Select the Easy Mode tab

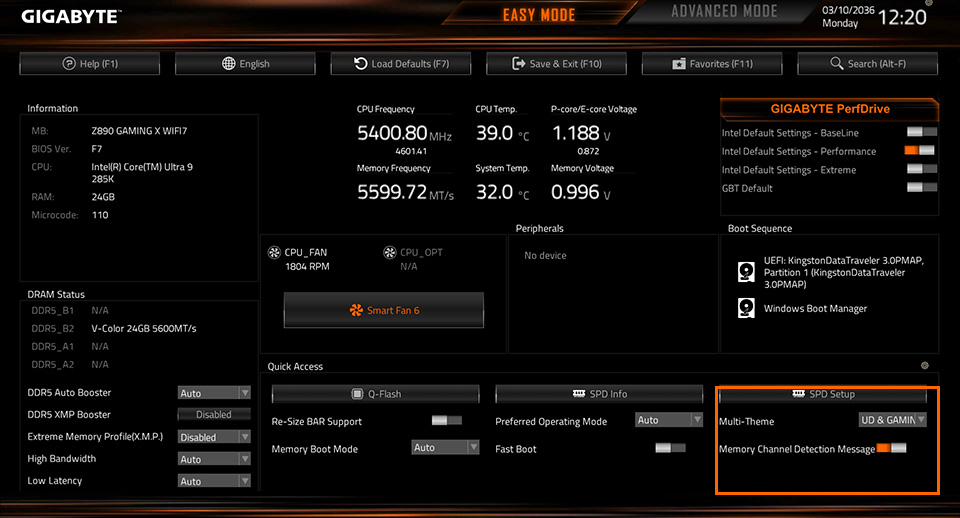(539, 15)
